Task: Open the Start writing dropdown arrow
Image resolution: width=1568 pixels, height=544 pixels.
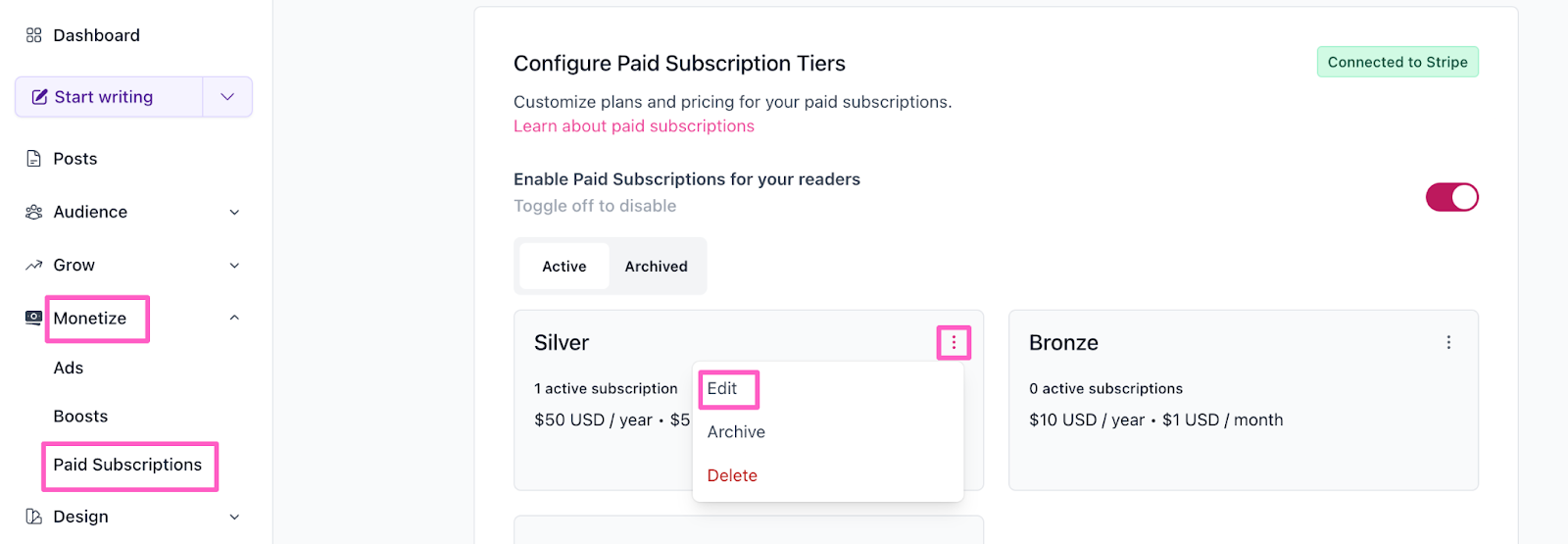Action: tap(227, 97)
